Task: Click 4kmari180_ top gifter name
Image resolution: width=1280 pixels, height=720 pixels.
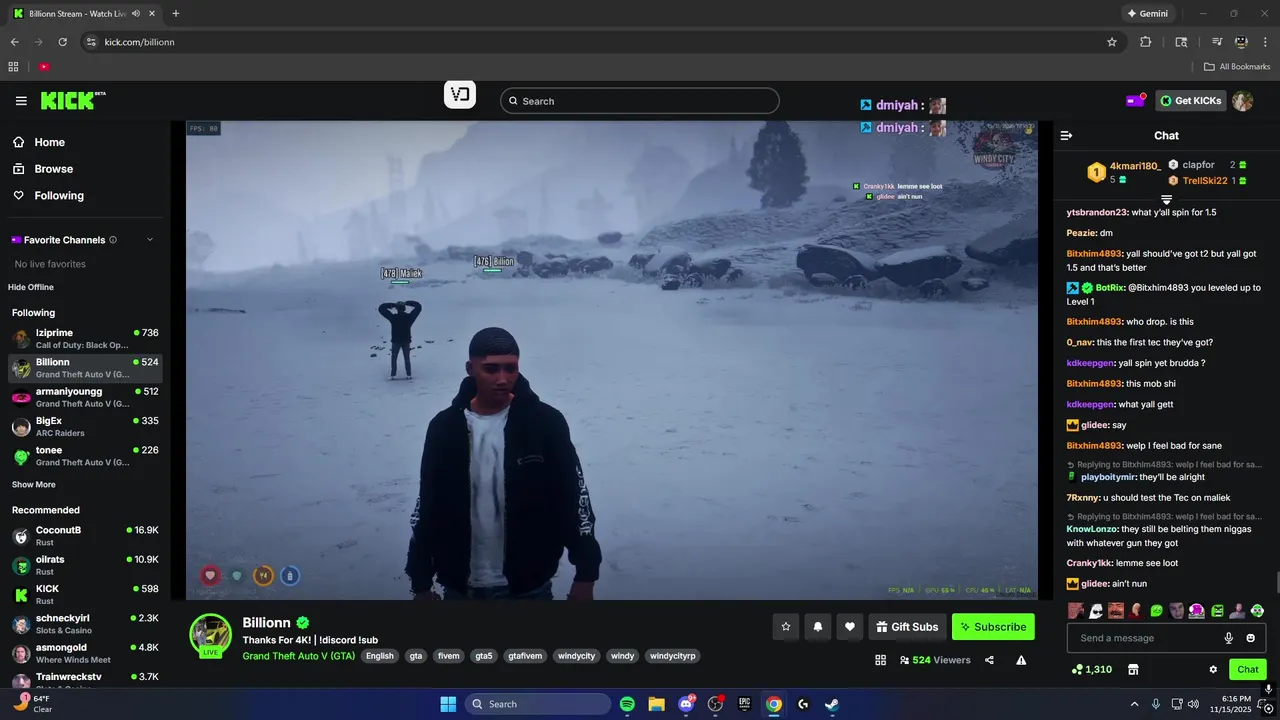Action: click(1135, 166)
